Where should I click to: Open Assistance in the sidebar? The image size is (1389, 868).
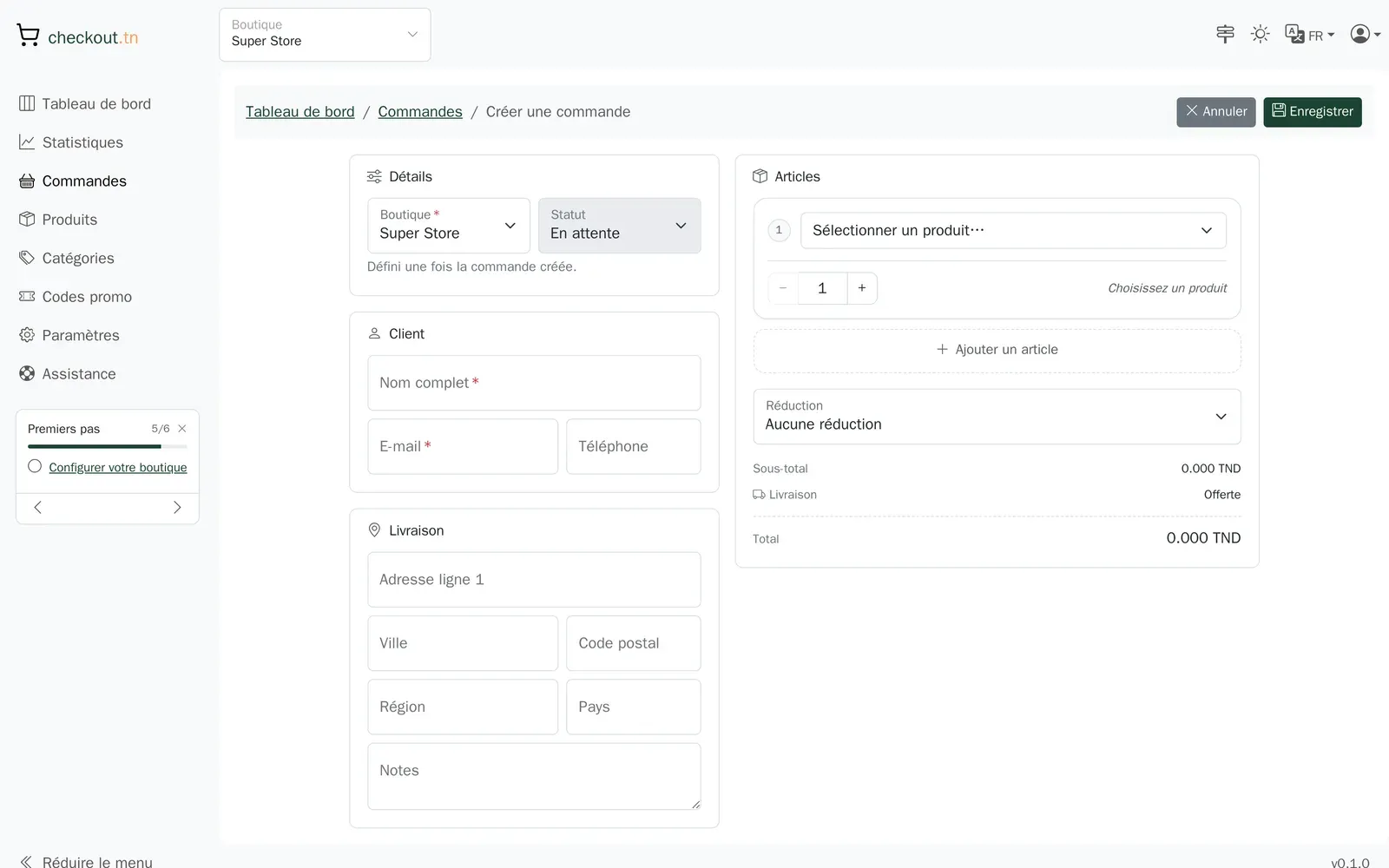(x=68, y=374)
